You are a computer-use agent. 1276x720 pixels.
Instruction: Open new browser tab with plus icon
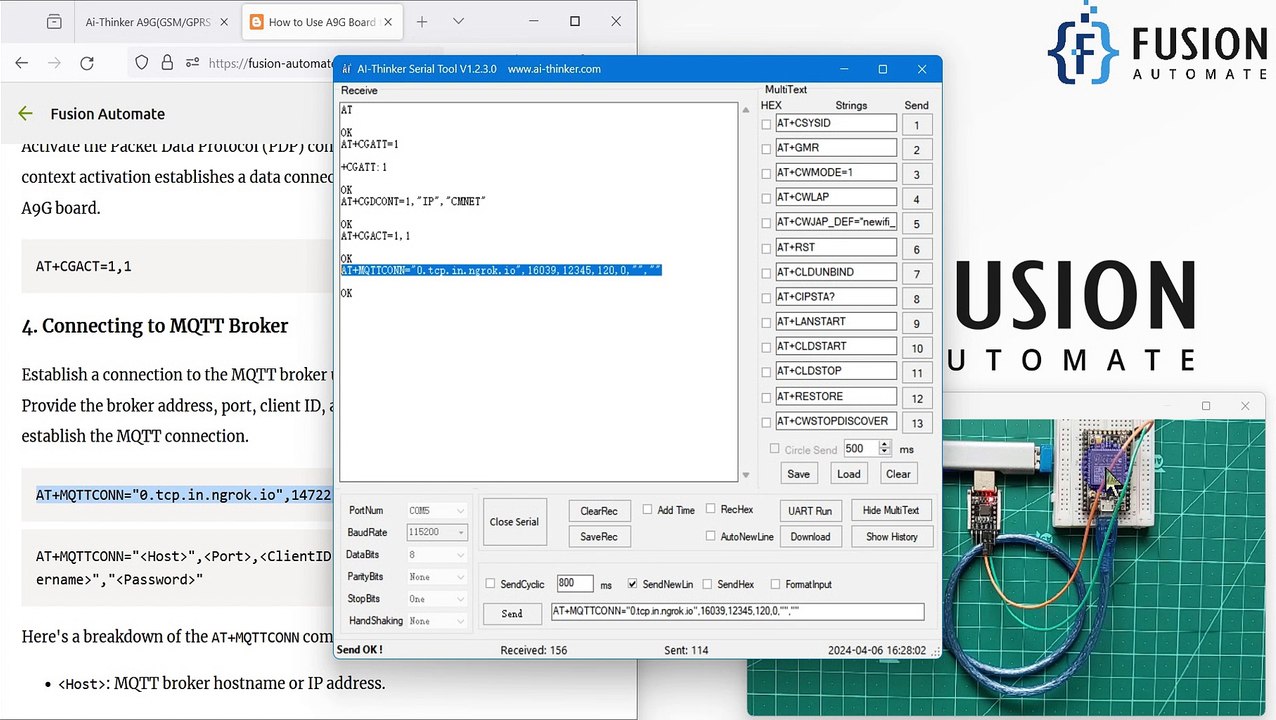point(422,21)
